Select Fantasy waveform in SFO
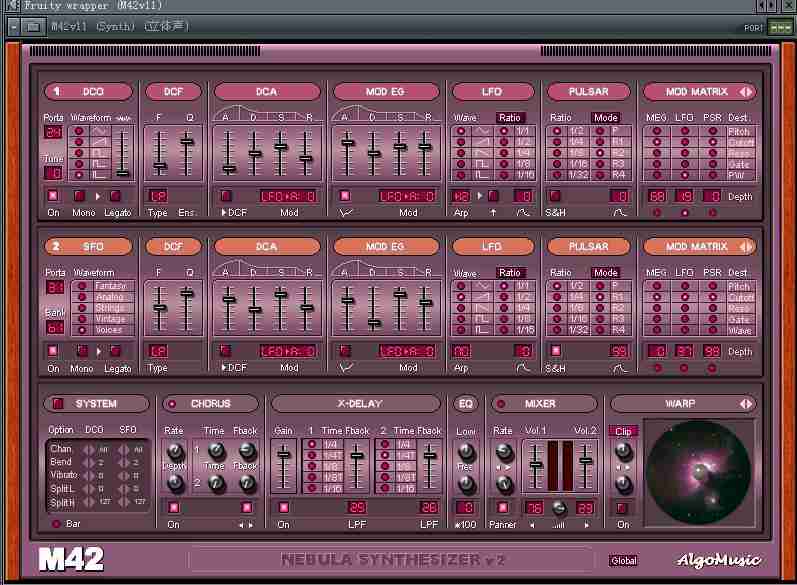Image resolution: width=797 pixels, height=585 pixels. 81,286
